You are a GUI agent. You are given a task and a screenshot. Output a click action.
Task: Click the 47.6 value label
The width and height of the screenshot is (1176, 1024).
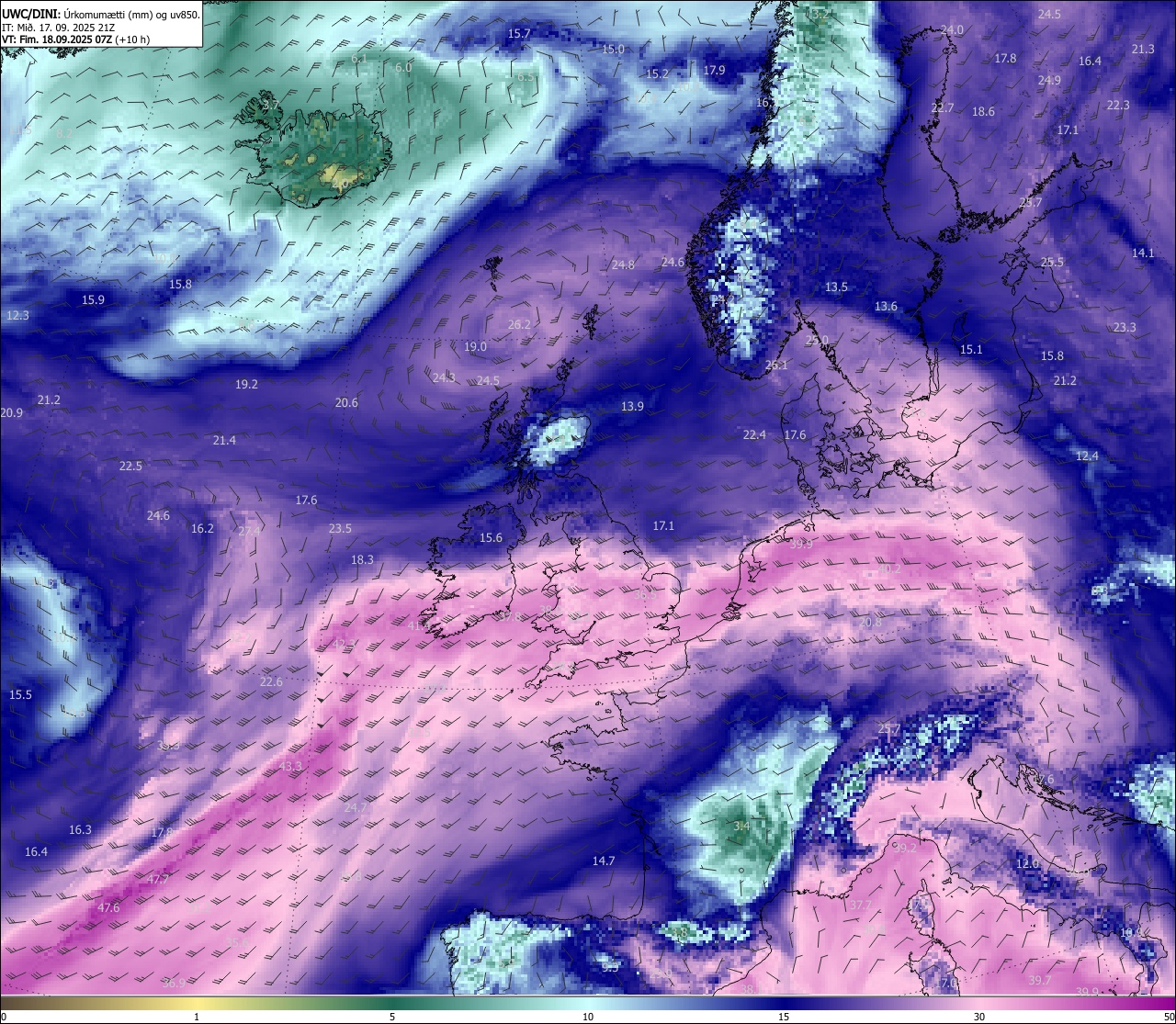(x=108, y=908)
